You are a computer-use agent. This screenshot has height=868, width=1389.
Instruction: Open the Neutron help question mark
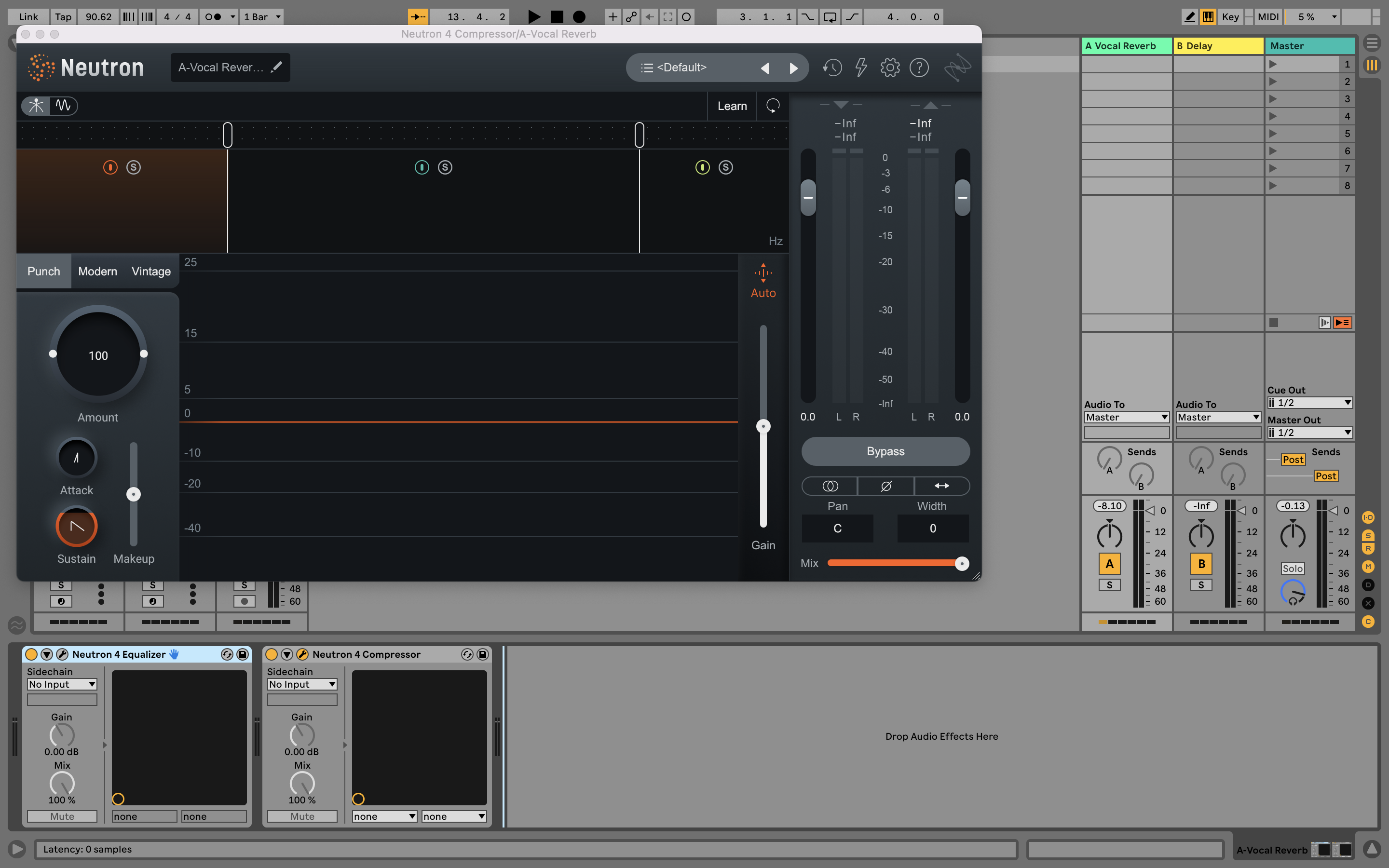pos(919,68)
